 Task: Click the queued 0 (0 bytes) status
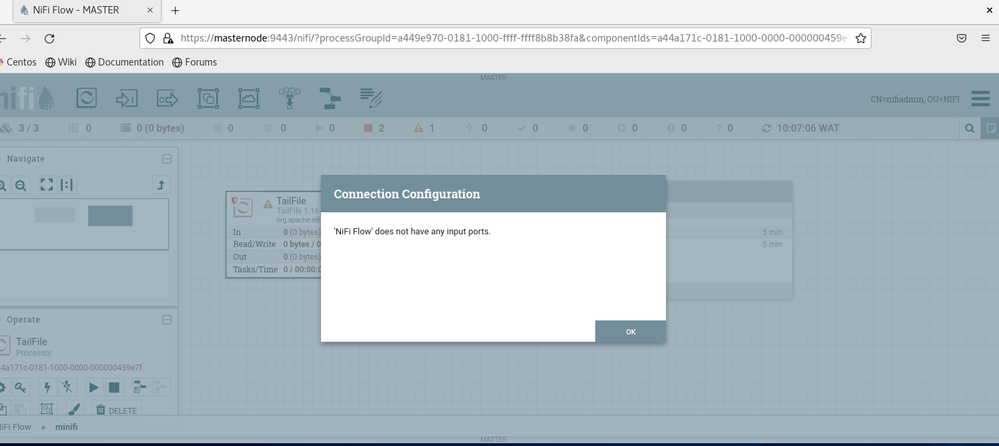(152, 128)
